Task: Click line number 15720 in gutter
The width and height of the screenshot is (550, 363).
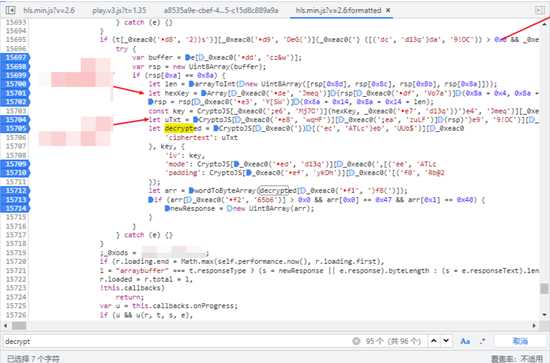Action: (x=16, y=261)
